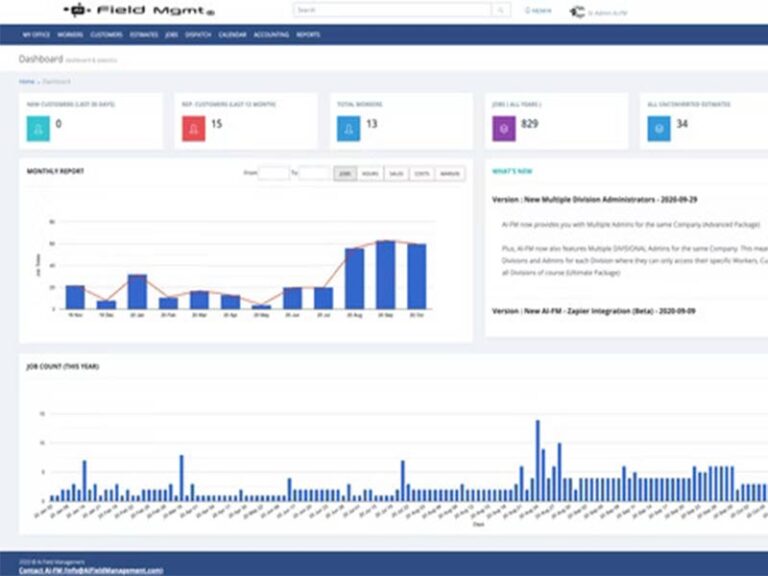
Task: Click the Unconverted Estimates tile icon
Action: pyautogui.click(x=659, y=129)
